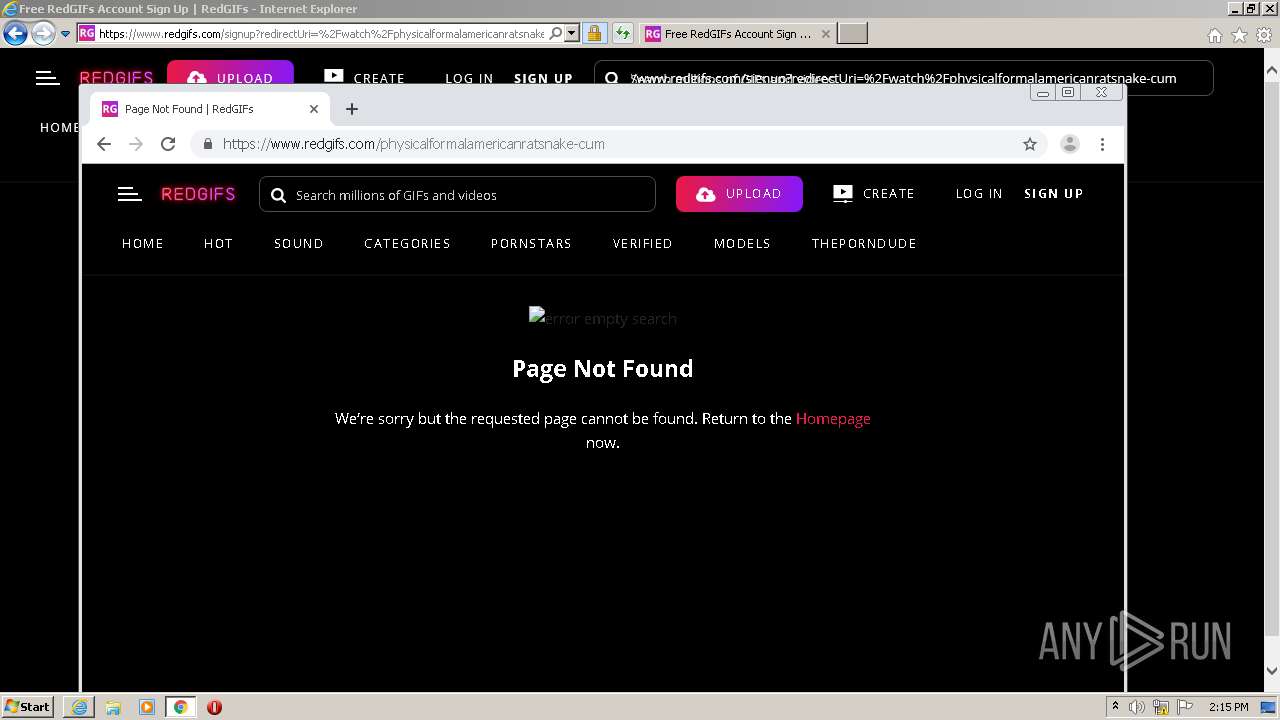Open the HOME nav item
1280x720 pixels.
(x=143, y=243)
